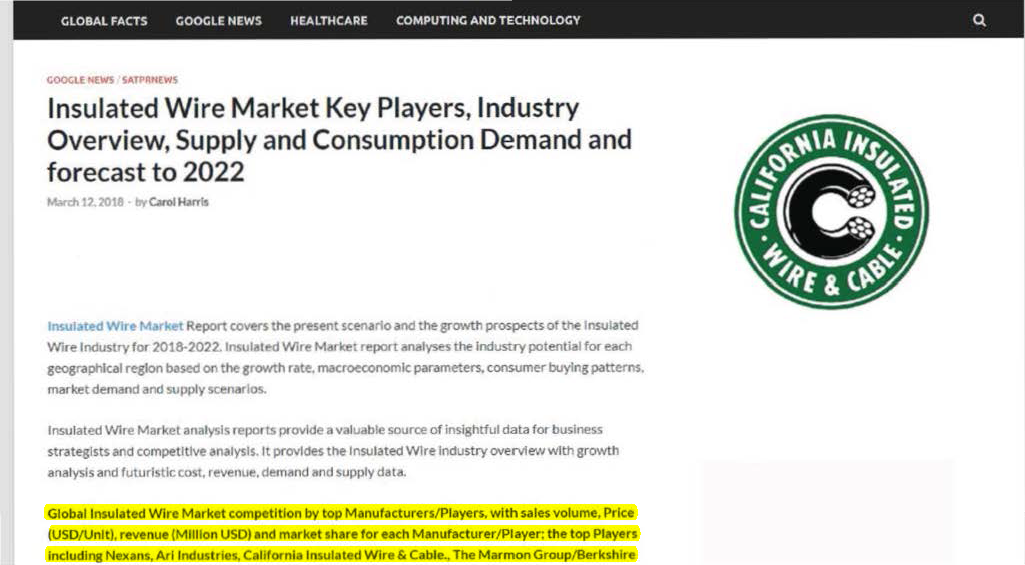
Task: Click the publish date March 12, 2018
Action: pos(85,202)
